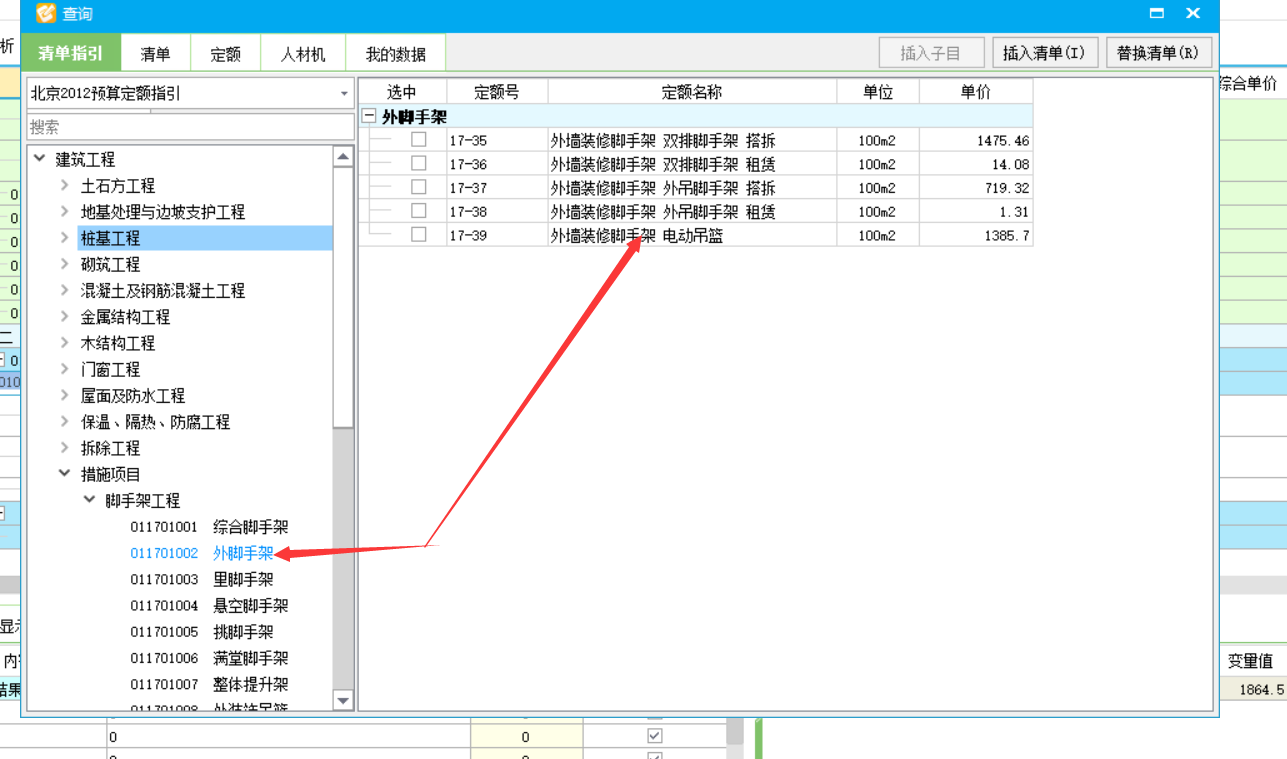Click the 单价 column header

point(976,92)
